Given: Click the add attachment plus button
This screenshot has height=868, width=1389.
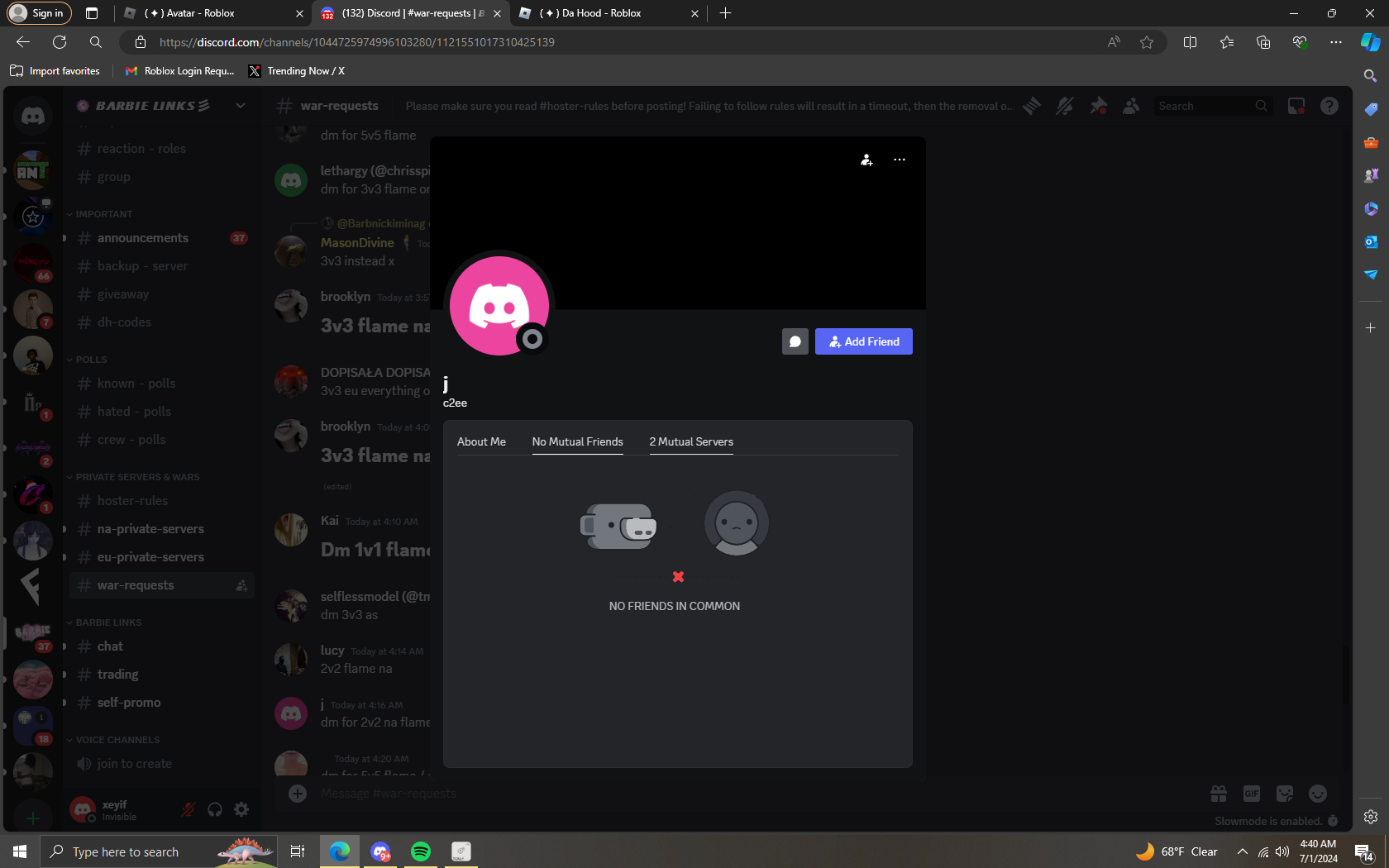Looking at the screenshot, I should point(298,794).
